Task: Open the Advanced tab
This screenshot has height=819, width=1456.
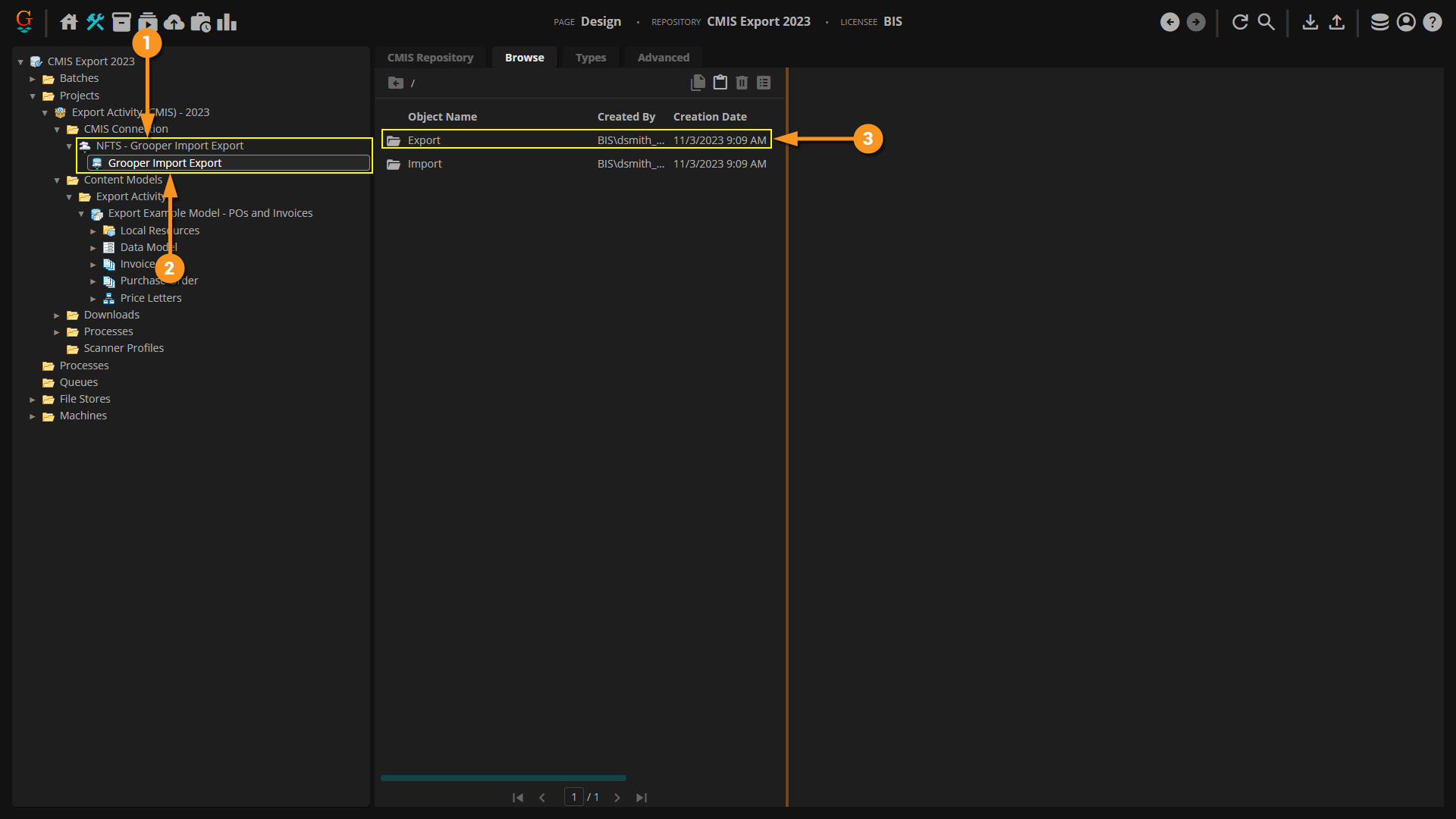Action: pyautogui.click(x=663, y=58)
